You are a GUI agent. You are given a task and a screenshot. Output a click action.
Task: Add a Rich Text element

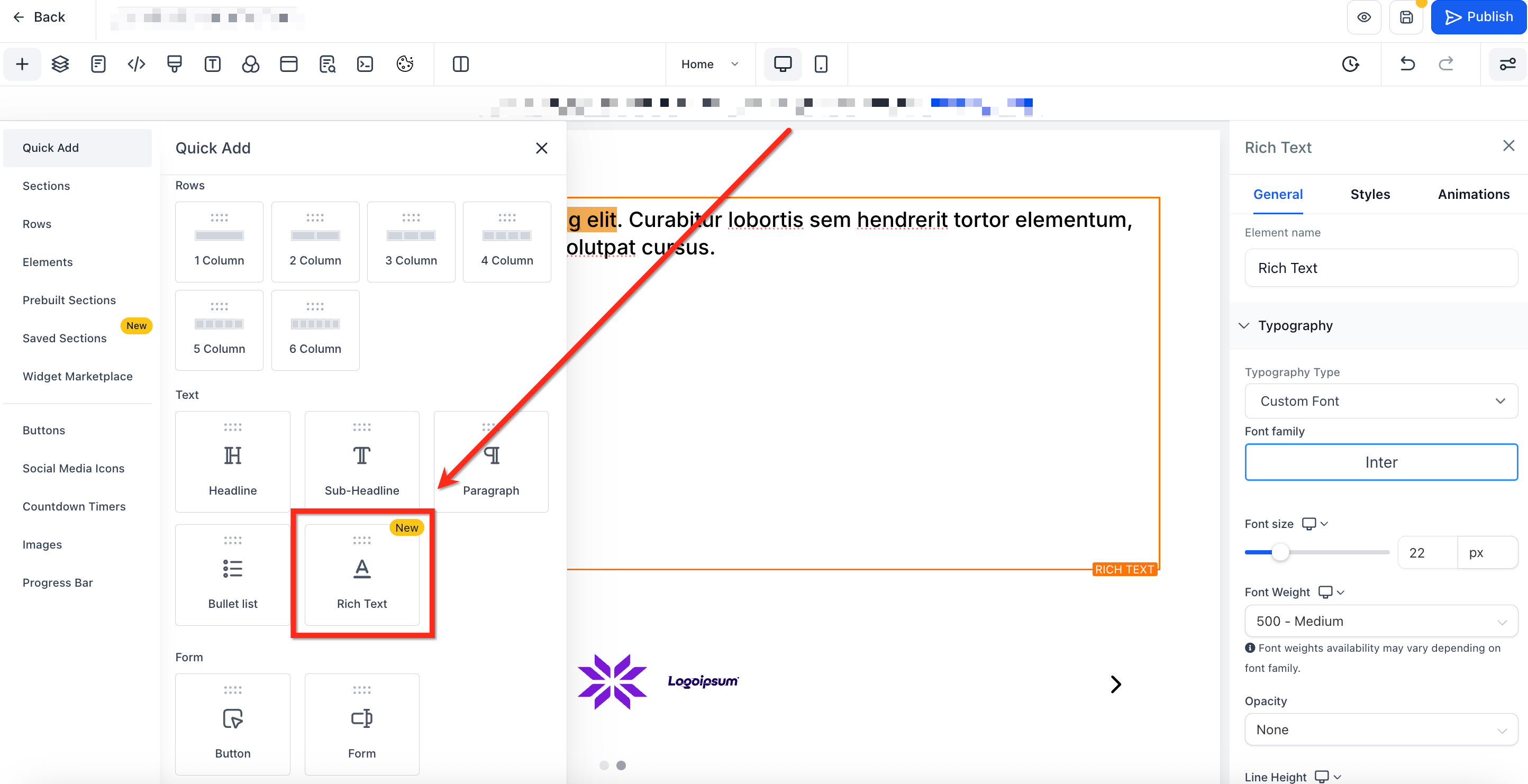pyautogui.click(x=362, y=575)
